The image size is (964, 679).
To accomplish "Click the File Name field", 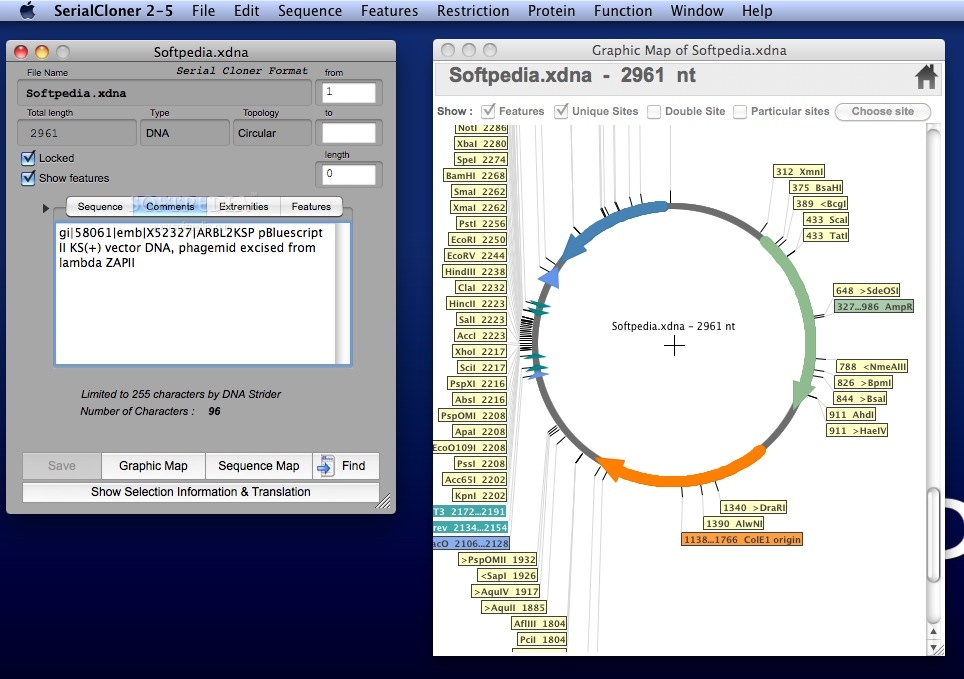I will point(164,93).
